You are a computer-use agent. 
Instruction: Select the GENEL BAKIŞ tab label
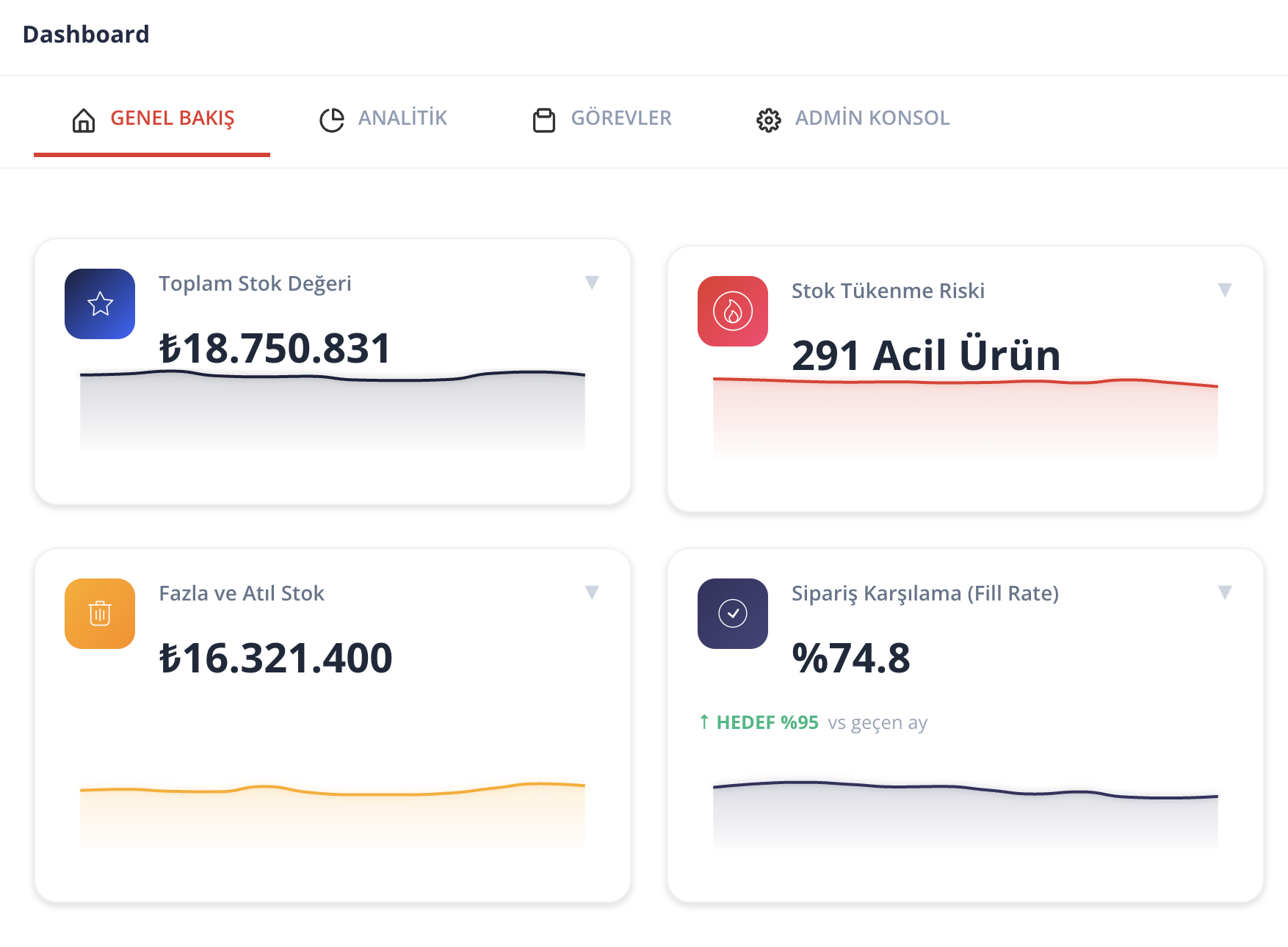tap(173, 118)
